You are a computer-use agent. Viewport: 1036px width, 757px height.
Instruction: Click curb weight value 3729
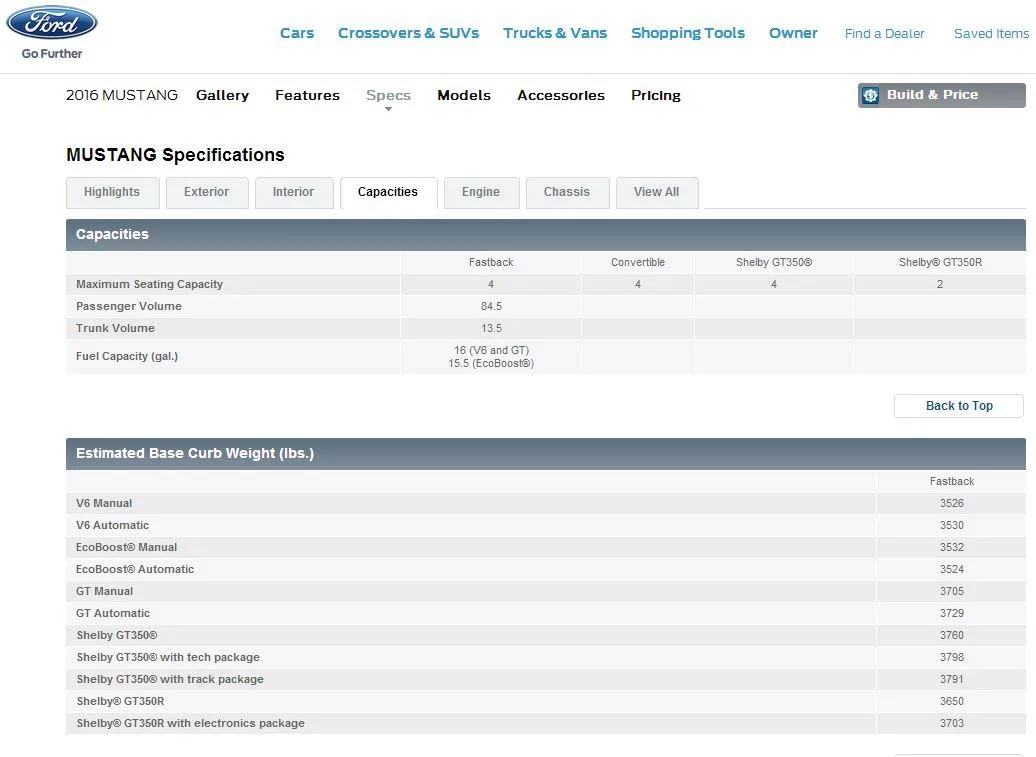[x=951, y=613]
